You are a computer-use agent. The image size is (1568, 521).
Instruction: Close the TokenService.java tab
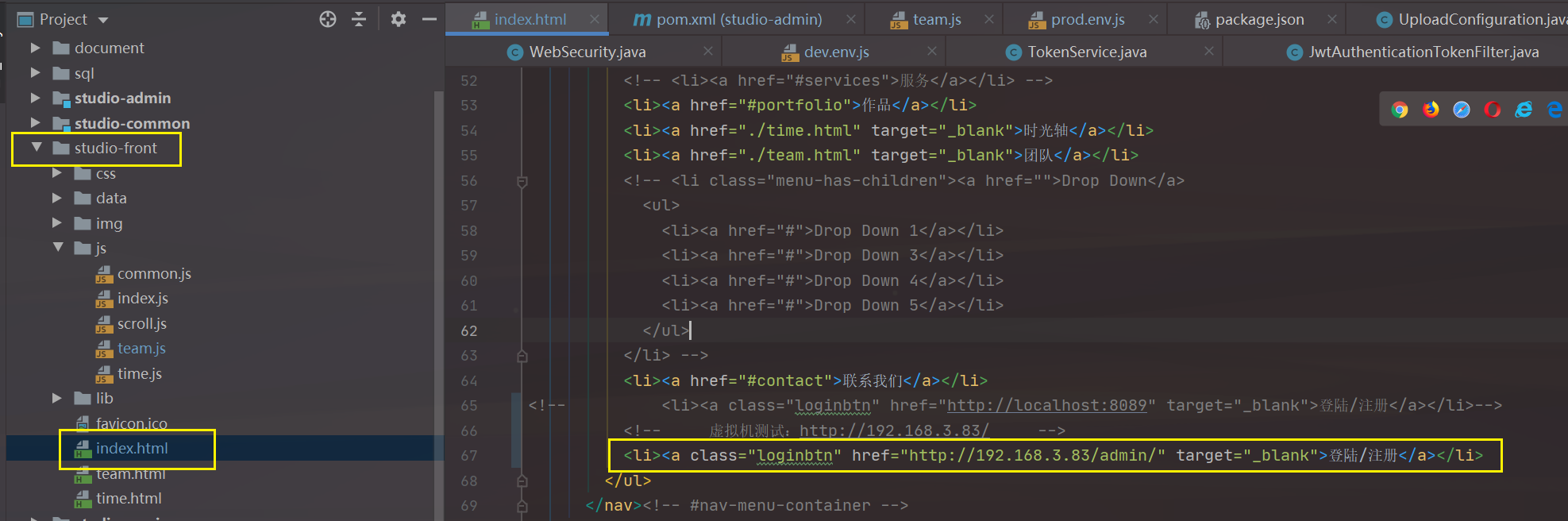pos(1208,52)
